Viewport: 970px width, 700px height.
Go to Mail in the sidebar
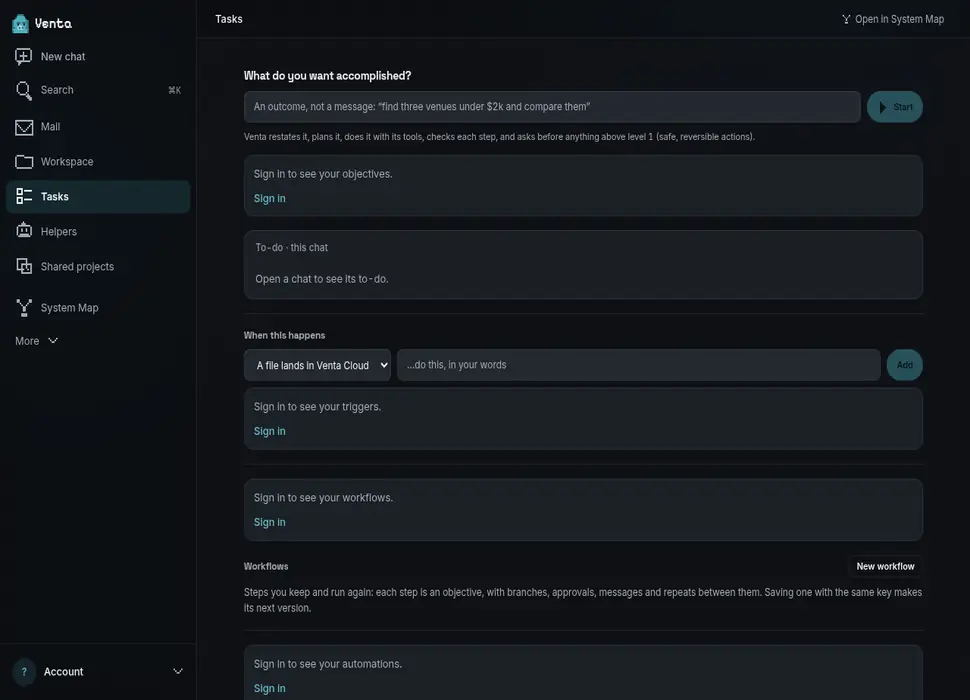(98, 127)
